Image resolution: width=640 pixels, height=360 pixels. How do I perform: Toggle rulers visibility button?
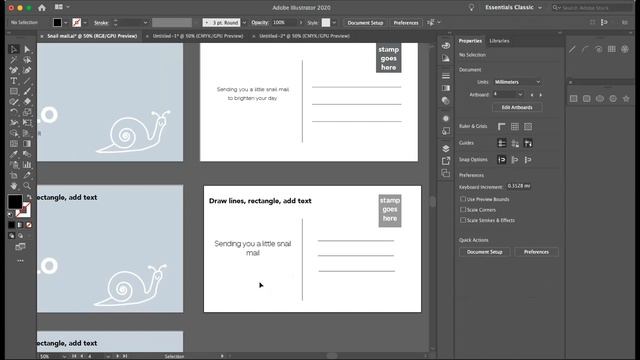[x=502, y=127]
